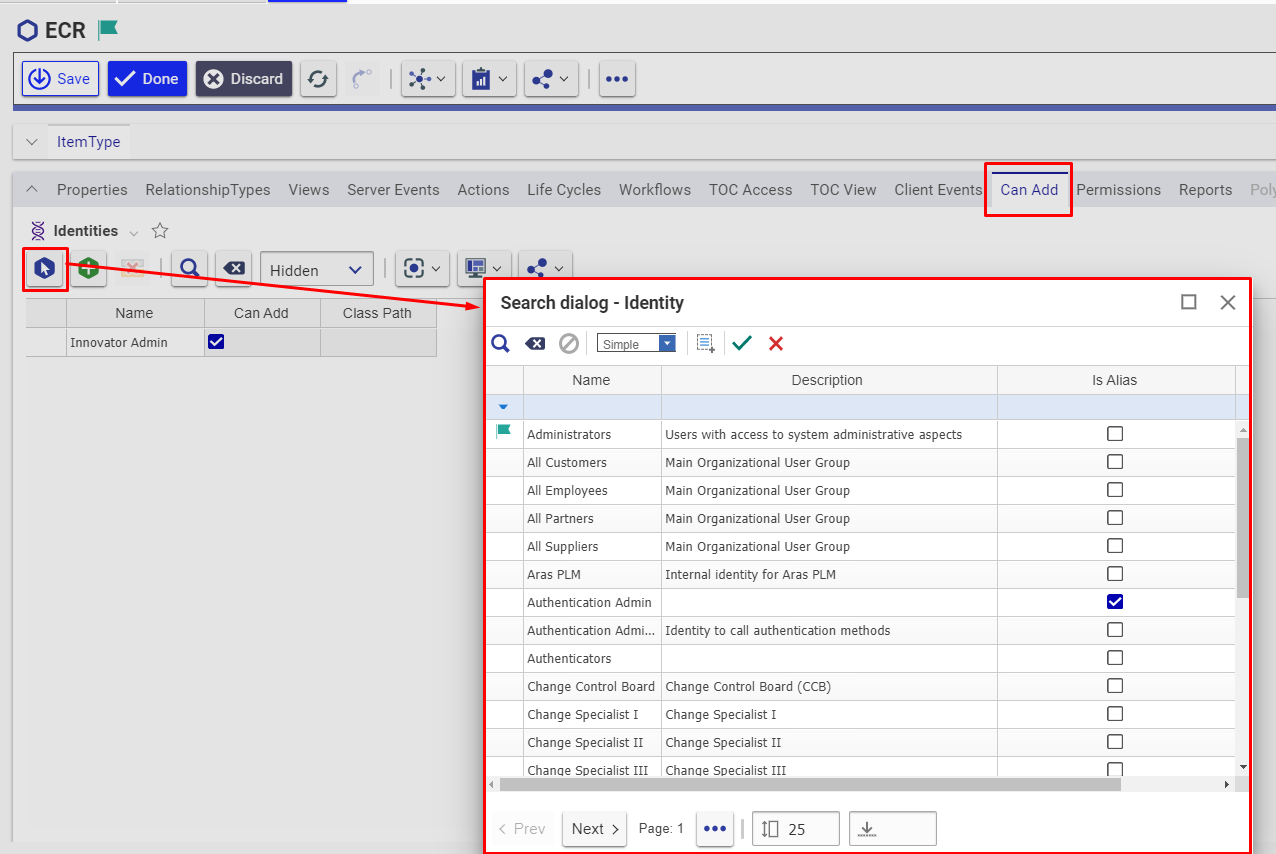Toggle Is Alias checkbox for Authentication Admin
The width and height of the screenshot is (1276, 854).
(1115, 602)
